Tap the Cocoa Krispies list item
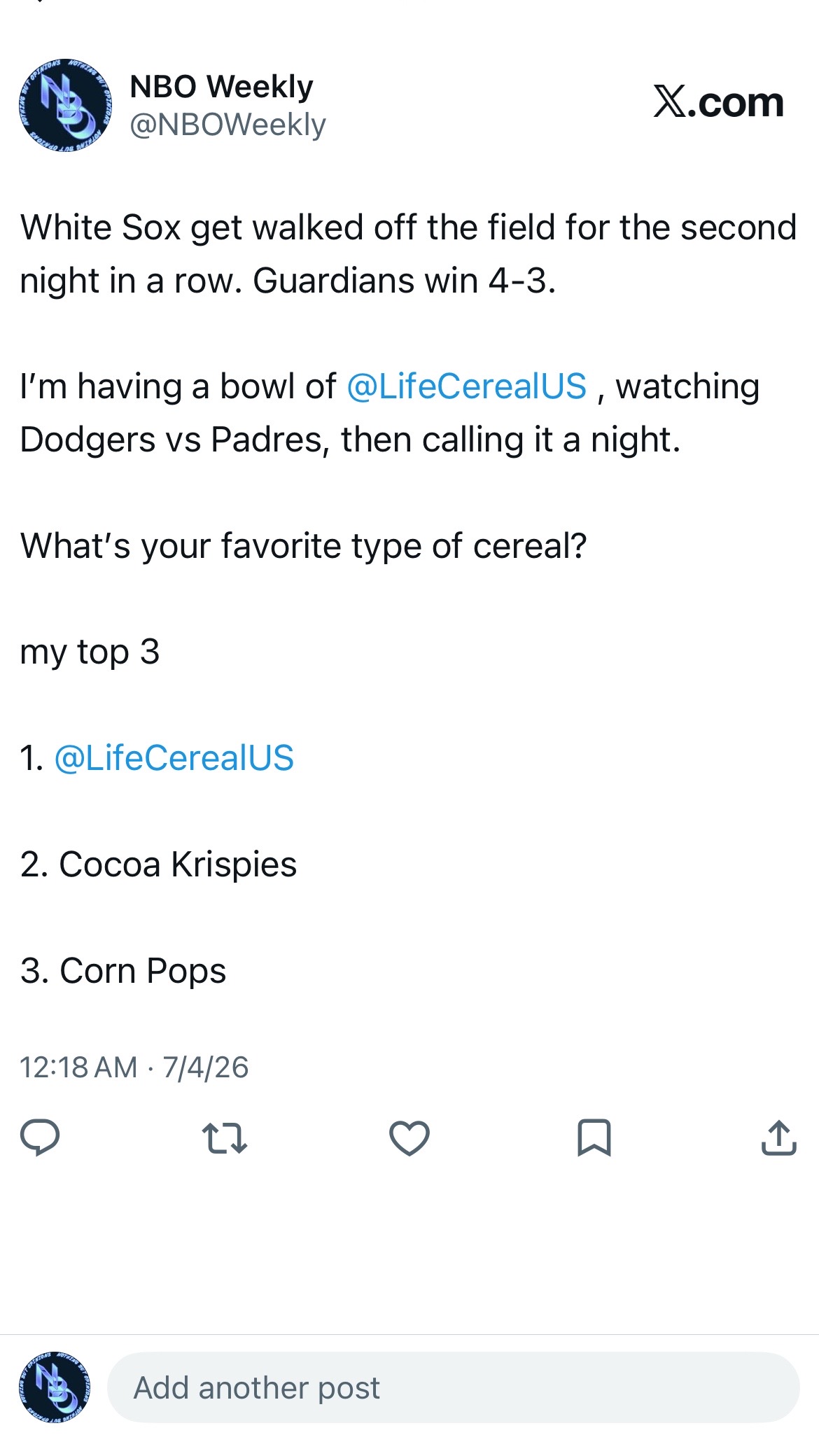Screen dimensions: 819x1456 (158, 864)
